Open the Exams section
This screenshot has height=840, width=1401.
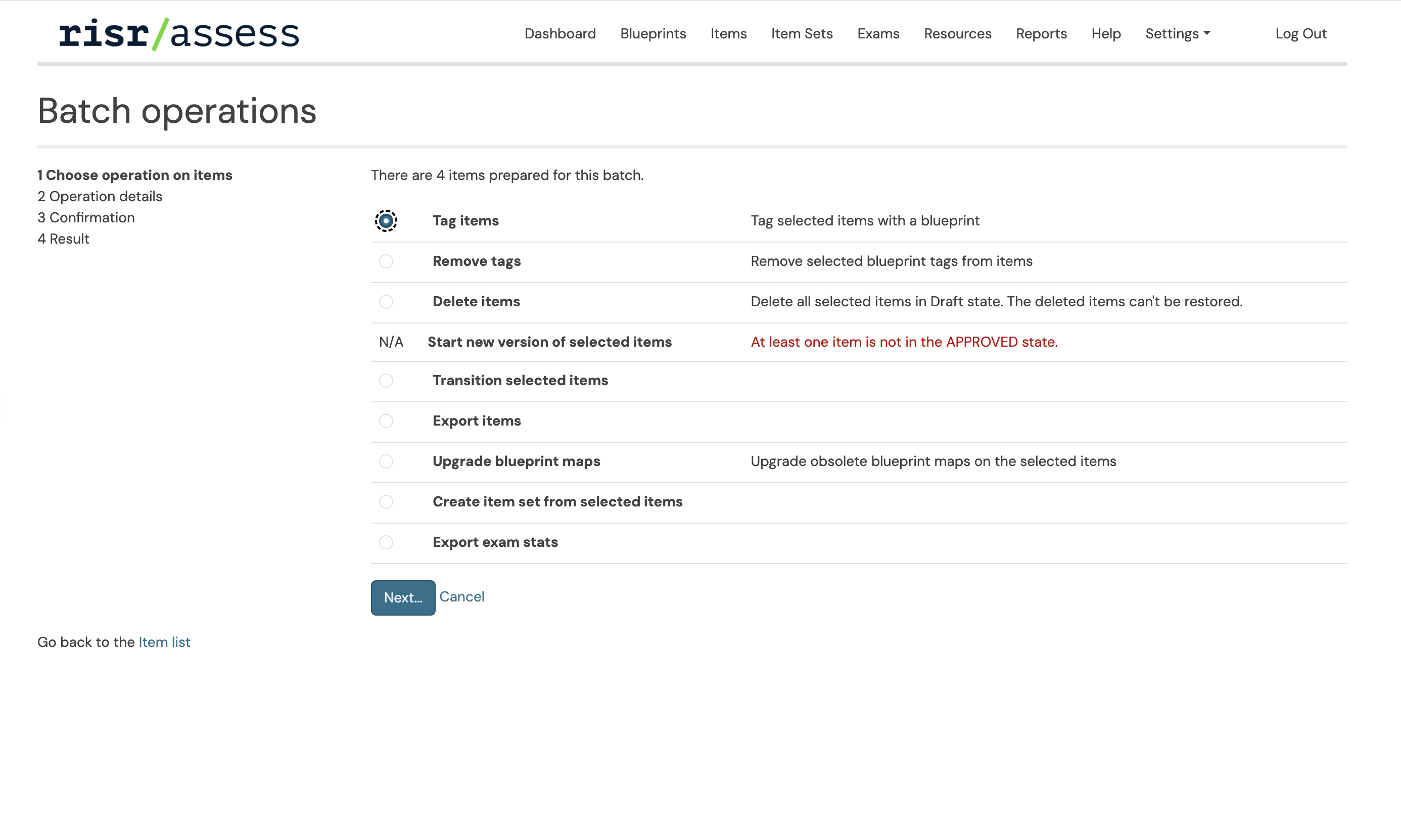(878, 34)
